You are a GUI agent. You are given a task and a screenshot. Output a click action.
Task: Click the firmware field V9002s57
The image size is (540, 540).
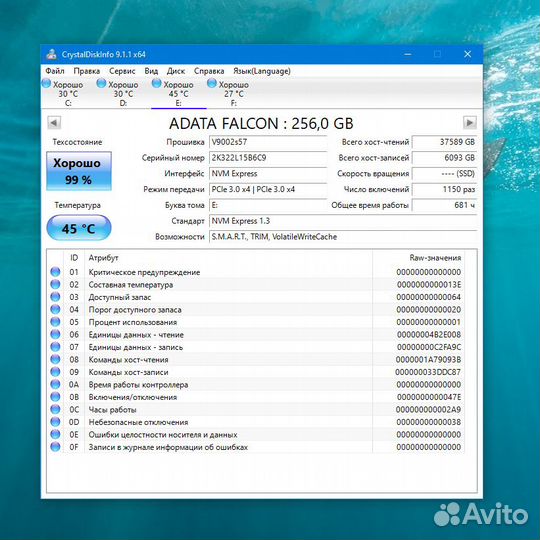[268, 142]
